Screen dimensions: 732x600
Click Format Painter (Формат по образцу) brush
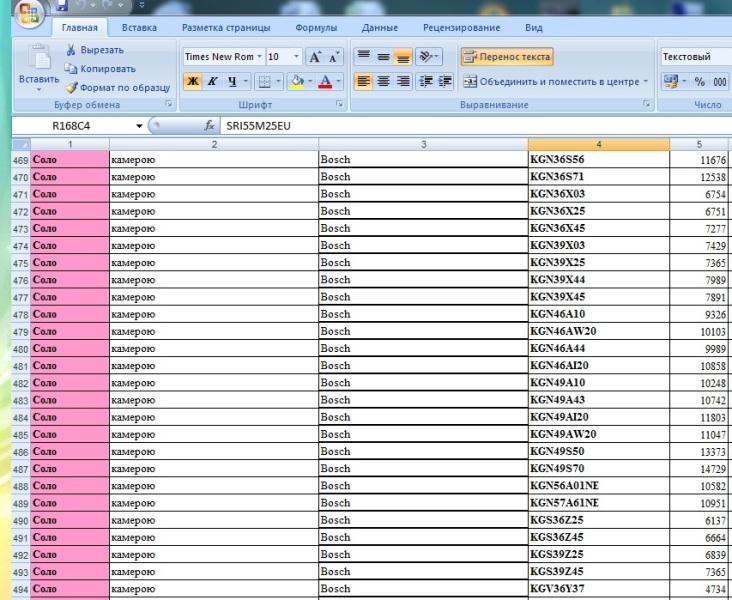71,87
